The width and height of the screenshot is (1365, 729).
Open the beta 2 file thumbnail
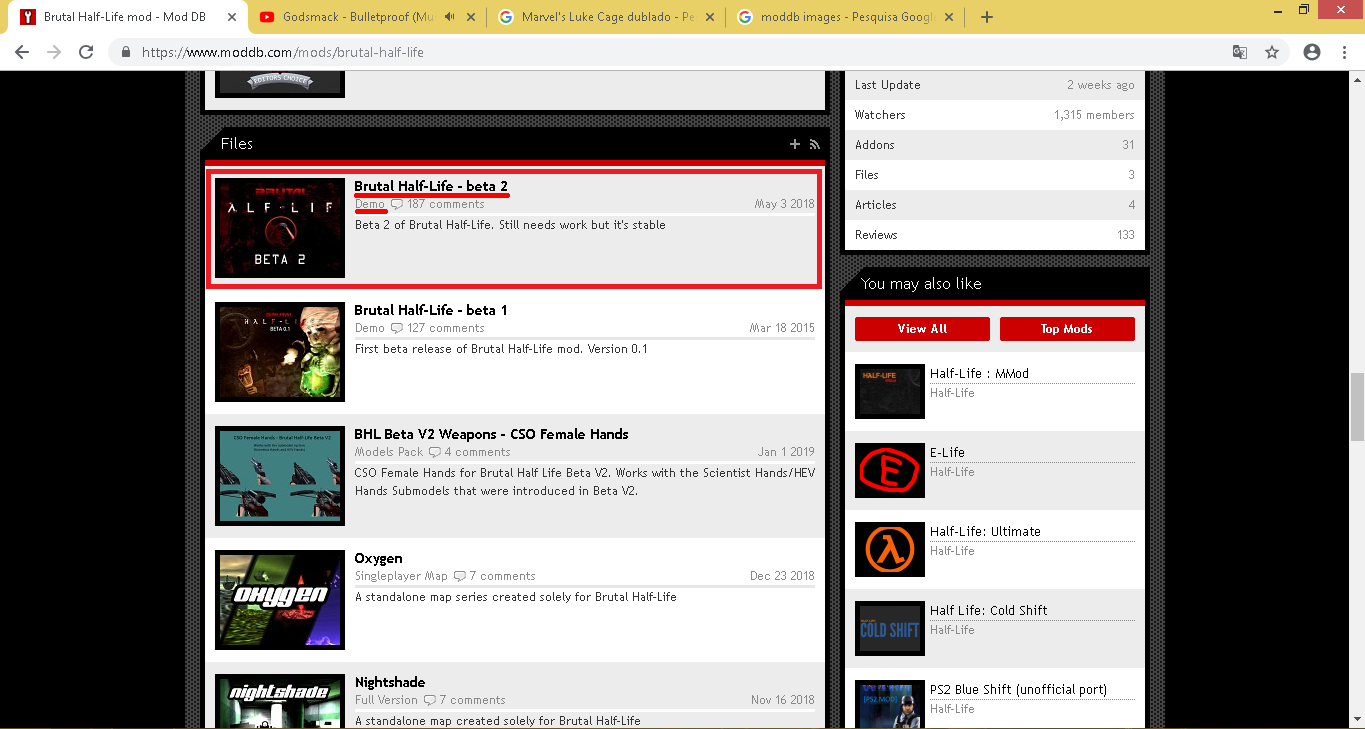(x=280, y=228)
